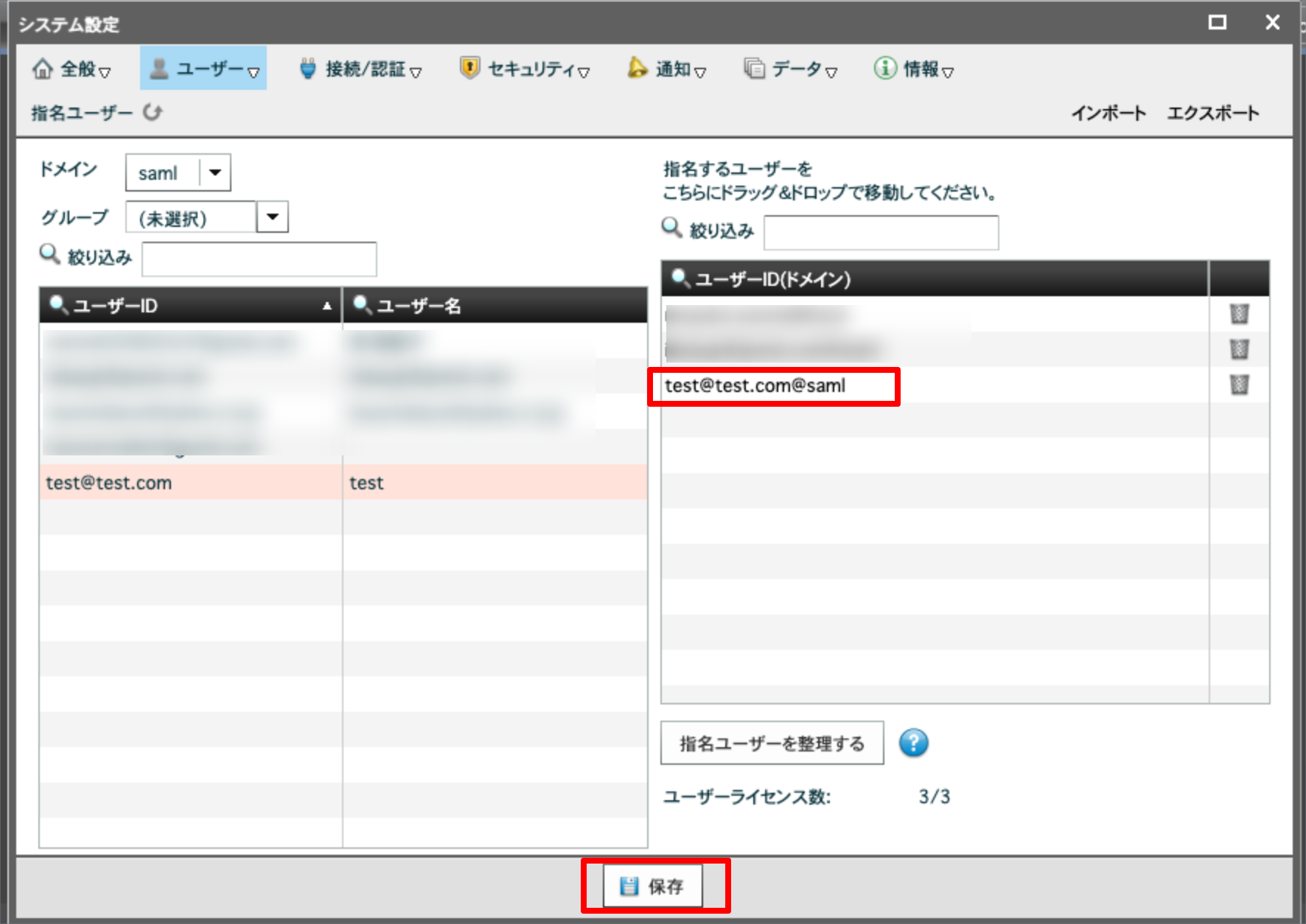
Task: Click the magnifier icon in the ユーザーID column header
Action: click(57, 304)
